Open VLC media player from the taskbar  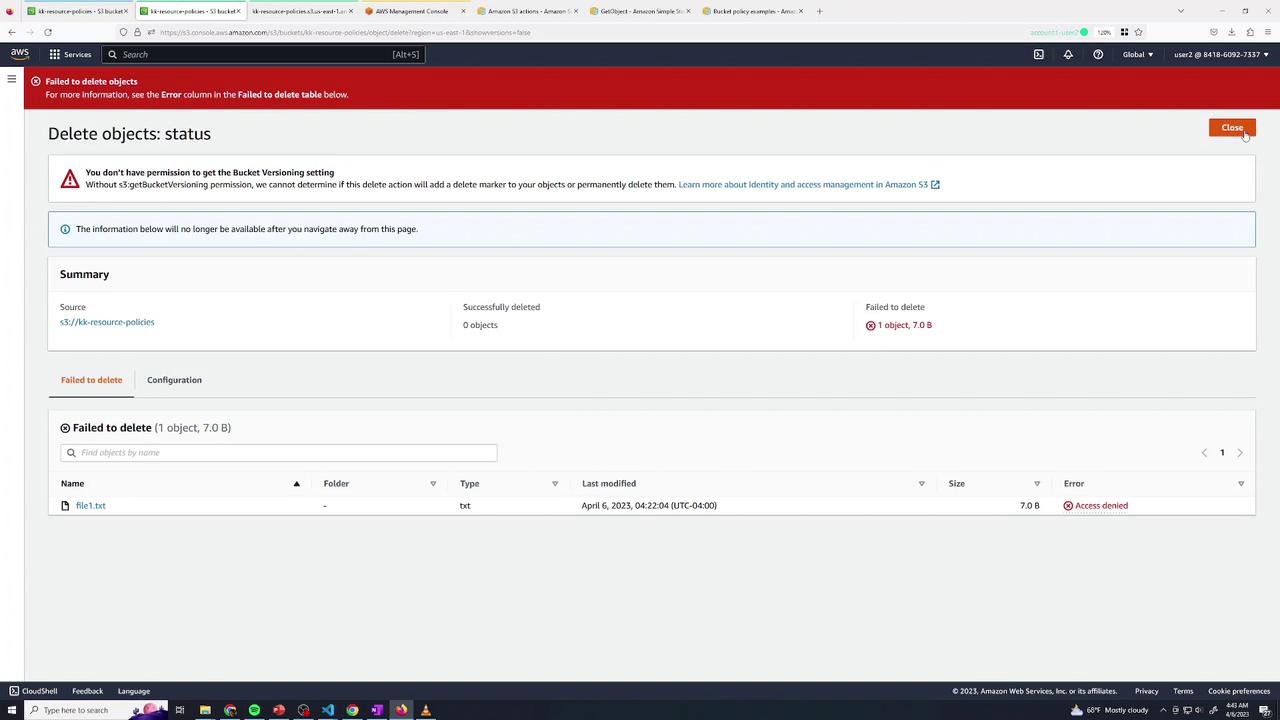coord(425,710)
